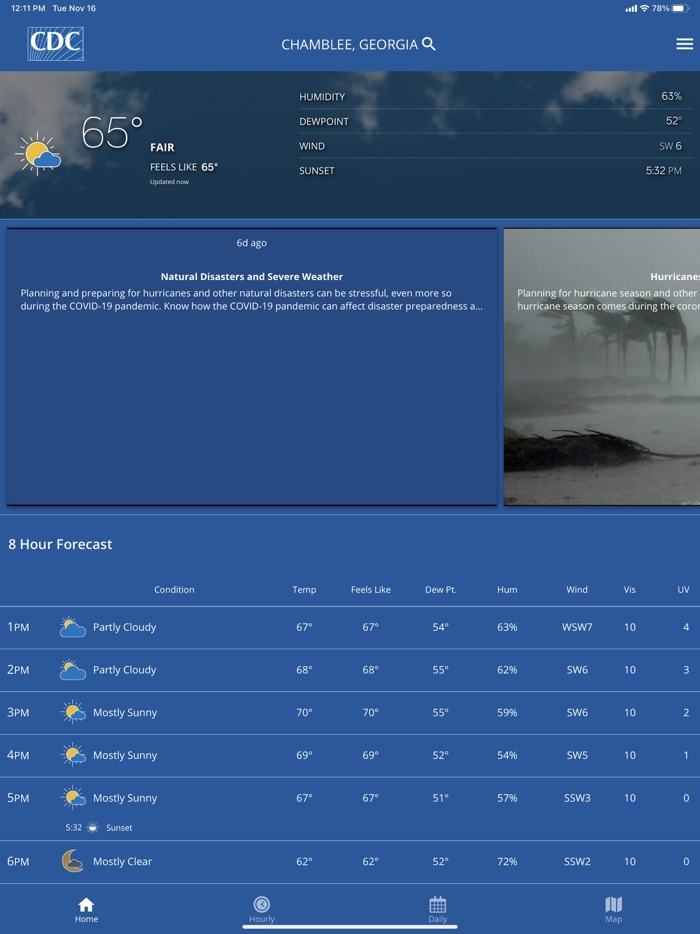Open the Daily forecast tab
Viewport: 700px width, 934px height.
coord(438,910)
